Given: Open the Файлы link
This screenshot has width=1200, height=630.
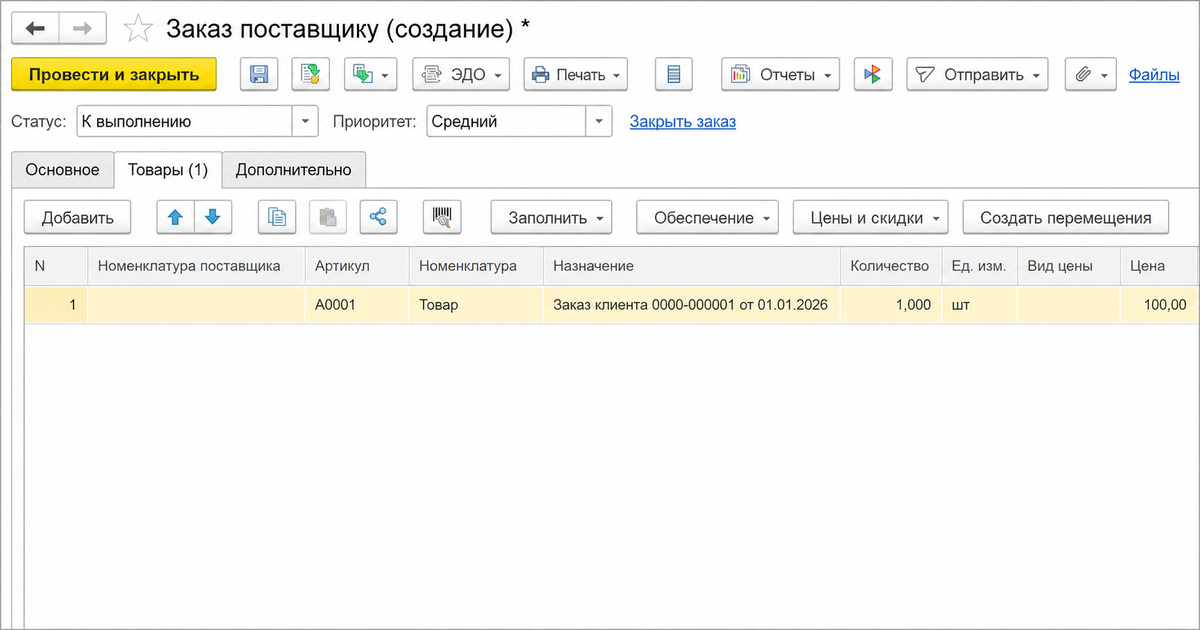Looking at the screenshot, I should 1154,74.
